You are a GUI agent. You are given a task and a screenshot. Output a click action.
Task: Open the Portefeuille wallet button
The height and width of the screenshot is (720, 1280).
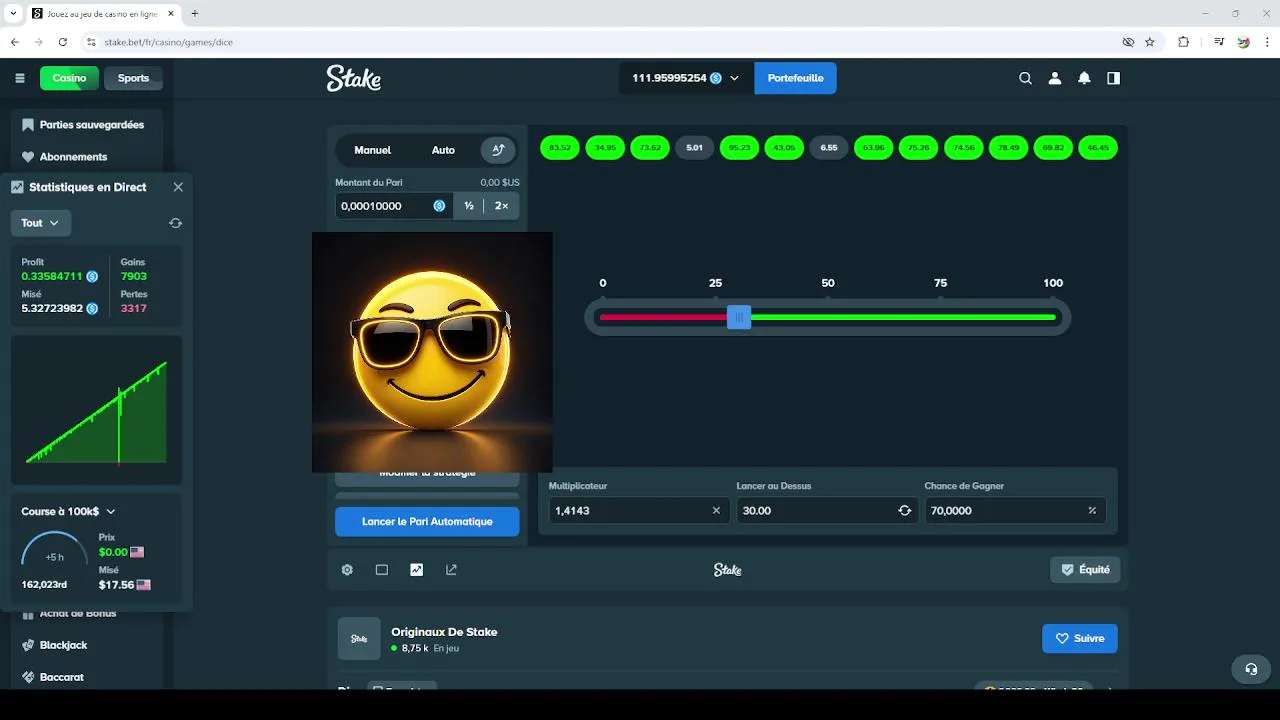click(x=795, y=78)
